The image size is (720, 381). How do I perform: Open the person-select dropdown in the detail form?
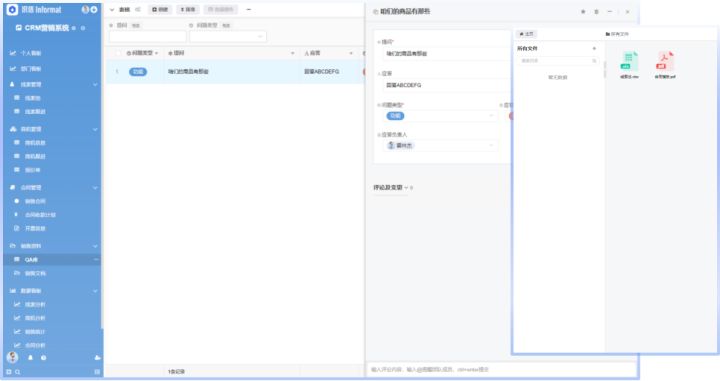440,146
